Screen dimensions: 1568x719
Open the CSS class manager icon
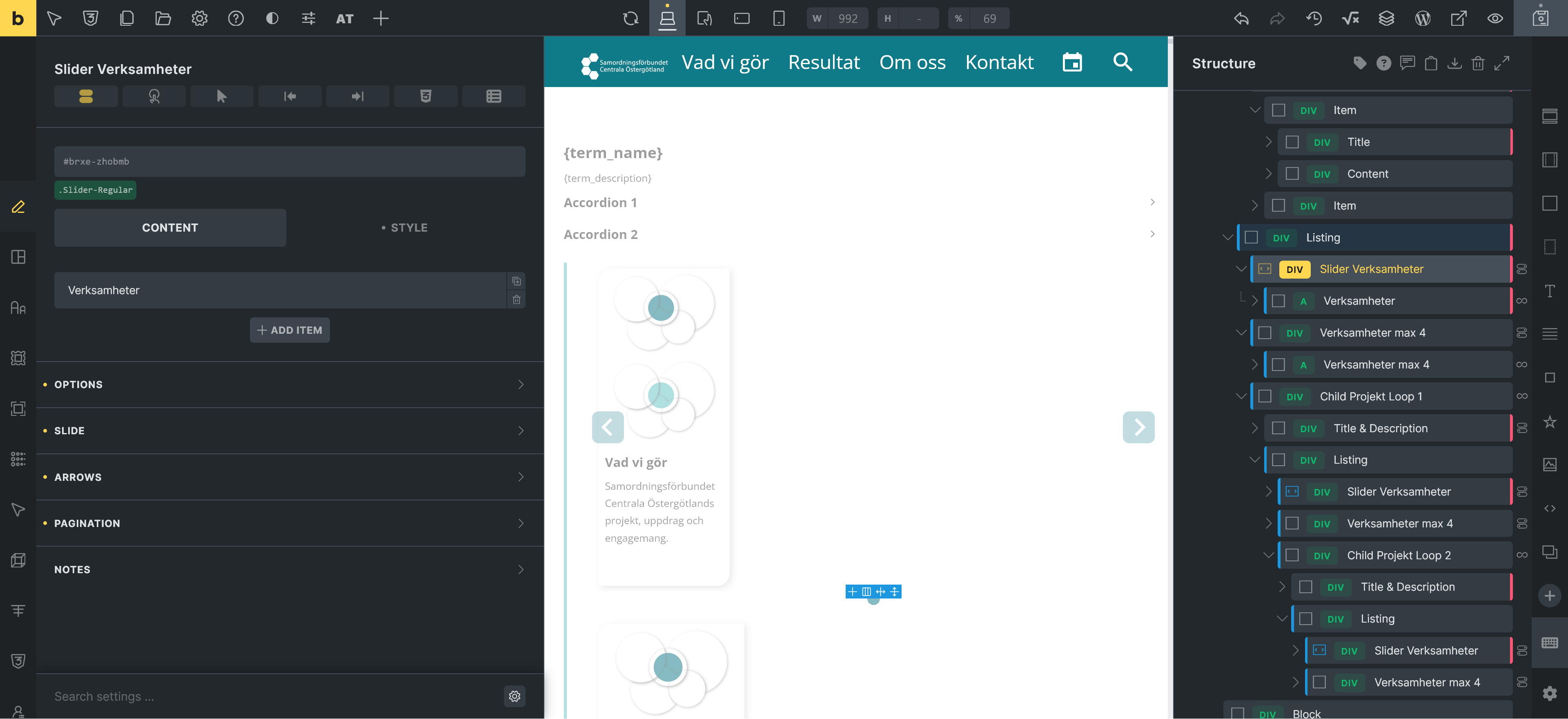(90, 18)
